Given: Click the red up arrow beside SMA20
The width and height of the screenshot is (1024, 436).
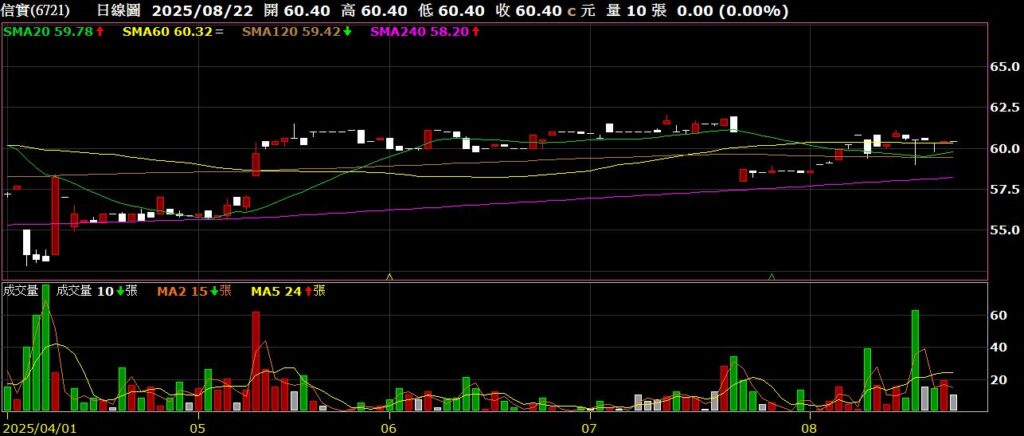Looking at the screenshot, I should (x=100, y=32).
